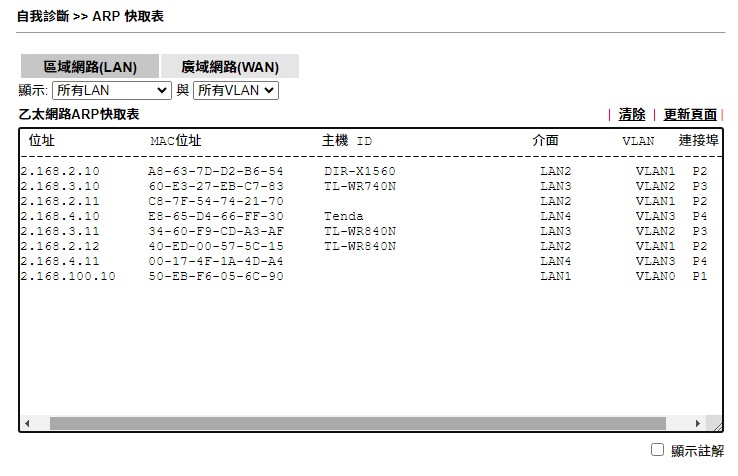Click MAC address 50-EB-F6-05-6C-90
This screenshot has width=738, height=476.
click(x=215, y=276)
